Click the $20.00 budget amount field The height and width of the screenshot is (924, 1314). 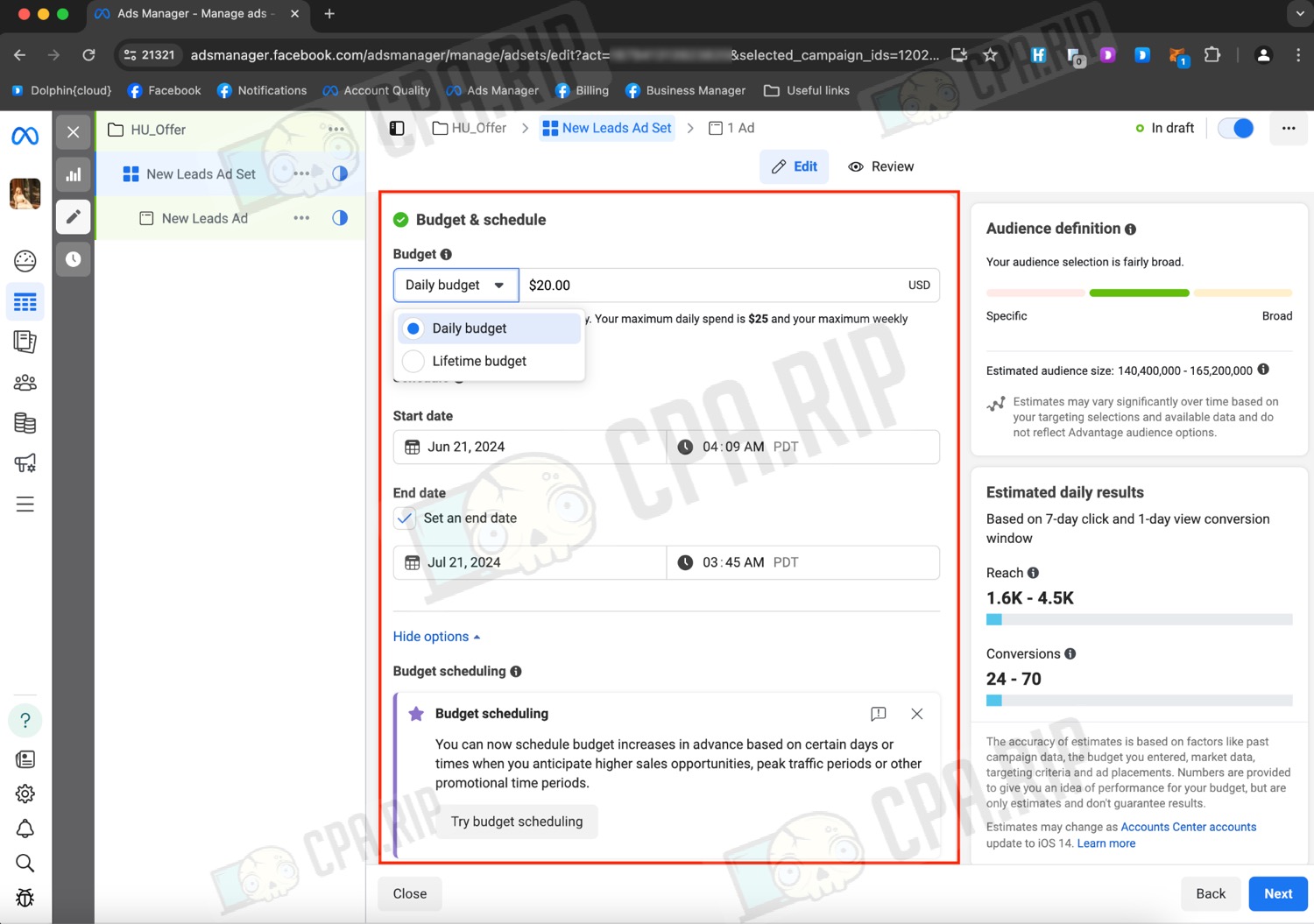tap(729, 285)
